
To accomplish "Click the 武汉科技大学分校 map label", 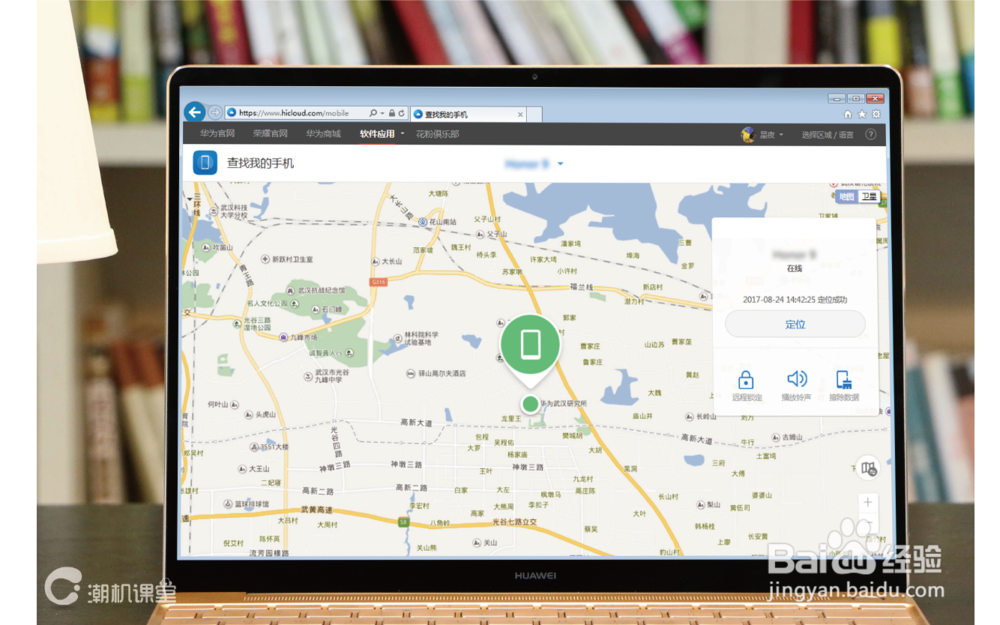I will 234,211.
